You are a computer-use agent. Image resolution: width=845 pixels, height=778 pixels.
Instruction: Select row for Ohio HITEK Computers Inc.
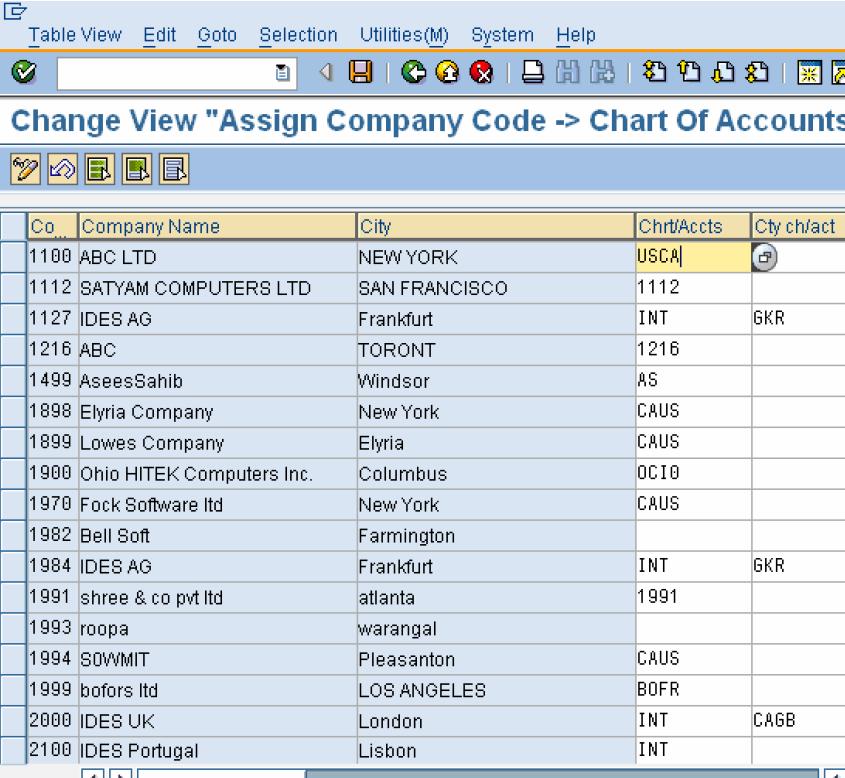click(13, 474)
